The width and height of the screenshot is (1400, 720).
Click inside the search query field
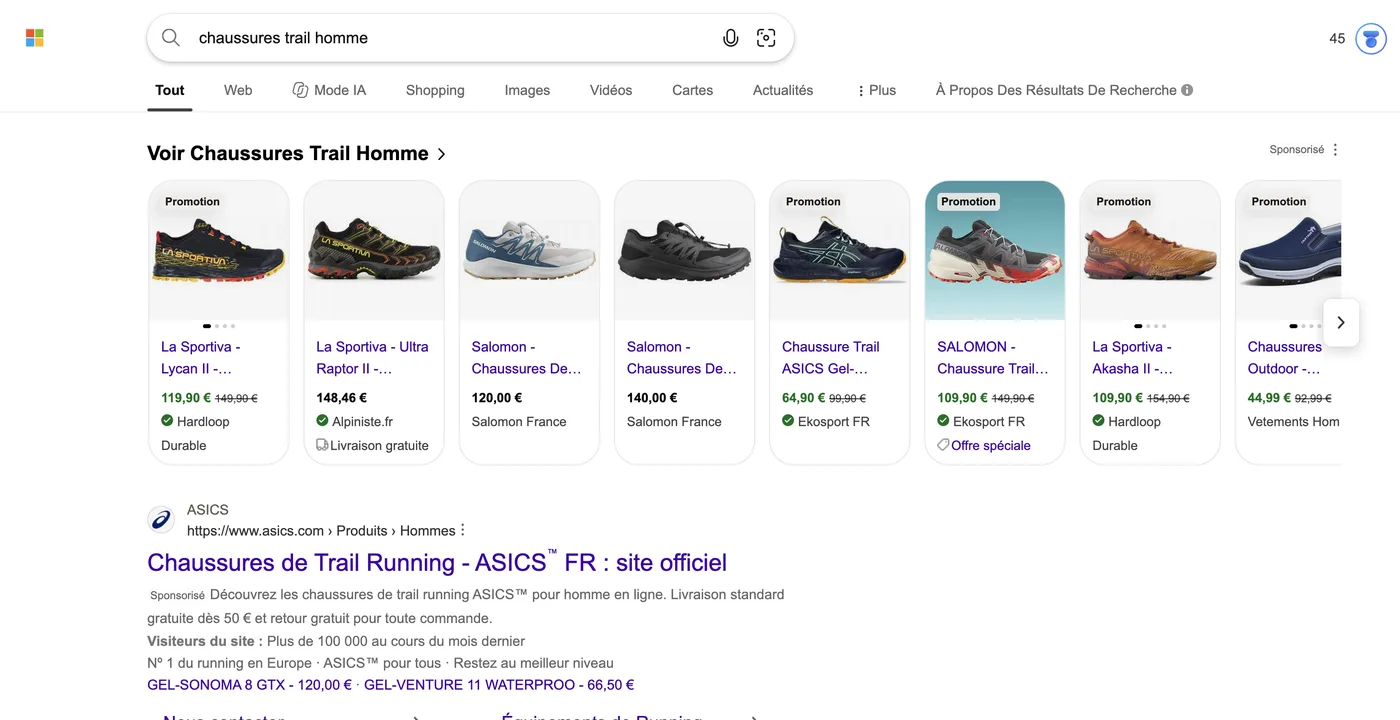(450, 38)
